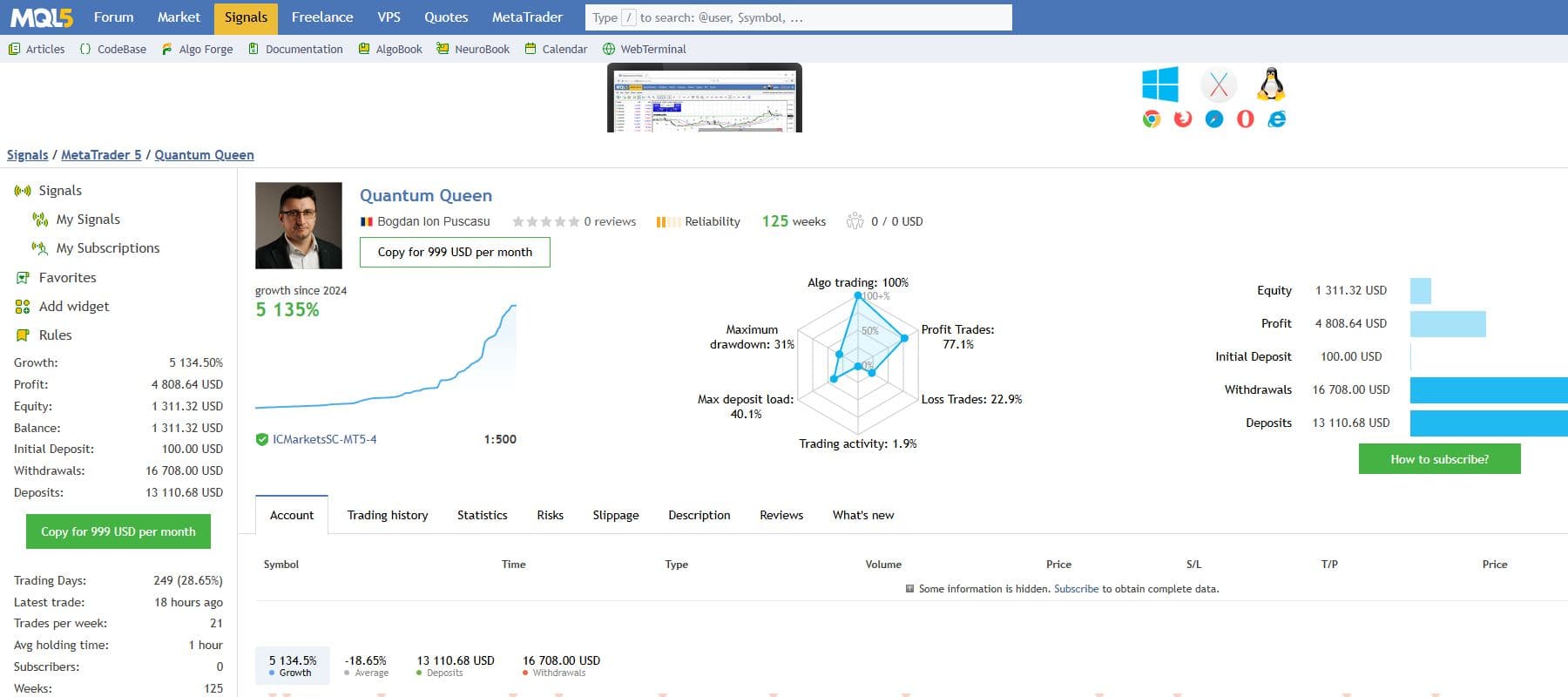Click the Profit bar in equity chart

[1448, 324]
